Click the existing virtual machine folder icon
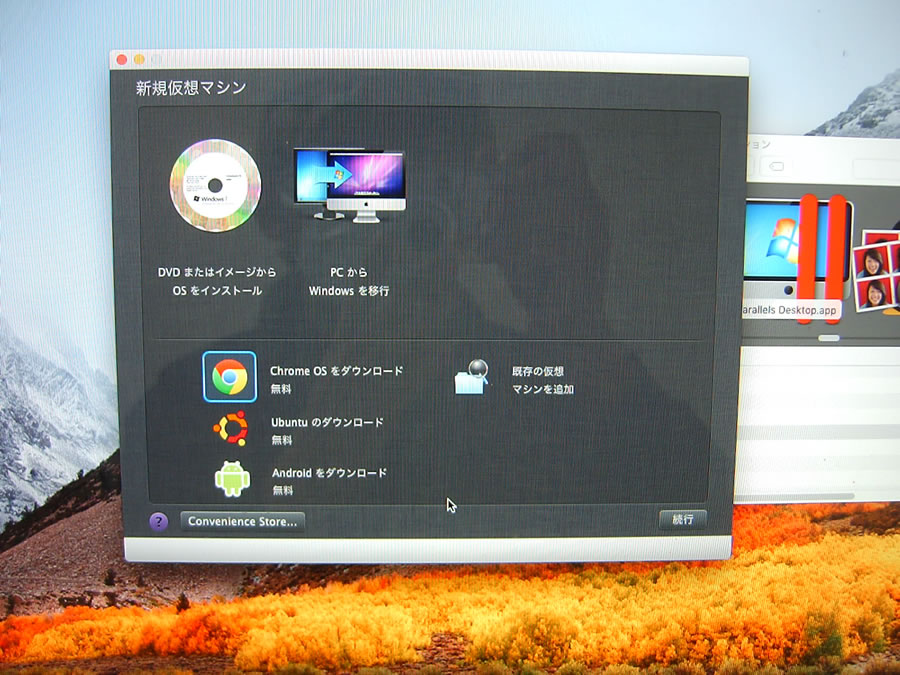This screenshot has height=675, width=900. [x=471, y=377]
